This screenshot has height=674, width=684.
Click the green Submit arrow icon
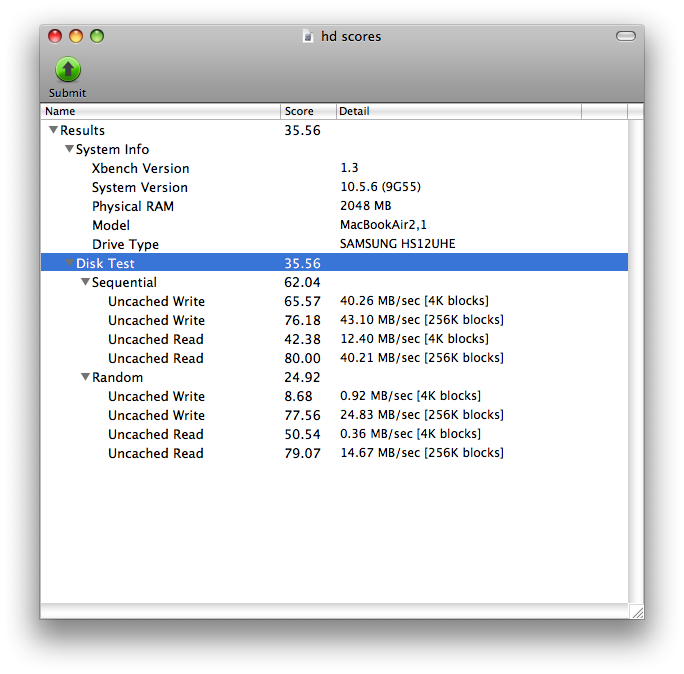pos(68,69)
